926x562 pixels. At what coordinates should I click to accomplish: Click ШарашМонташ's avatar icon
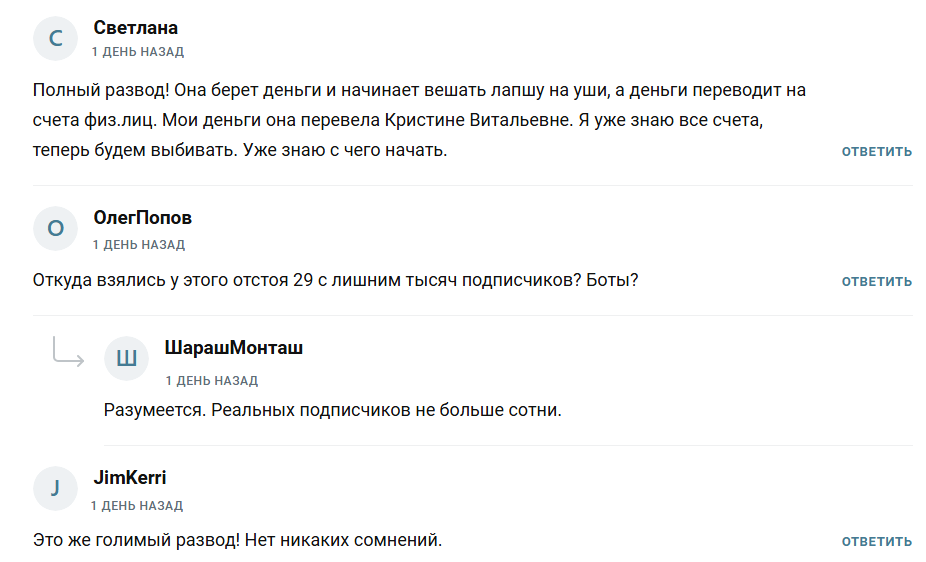(127, 359)
